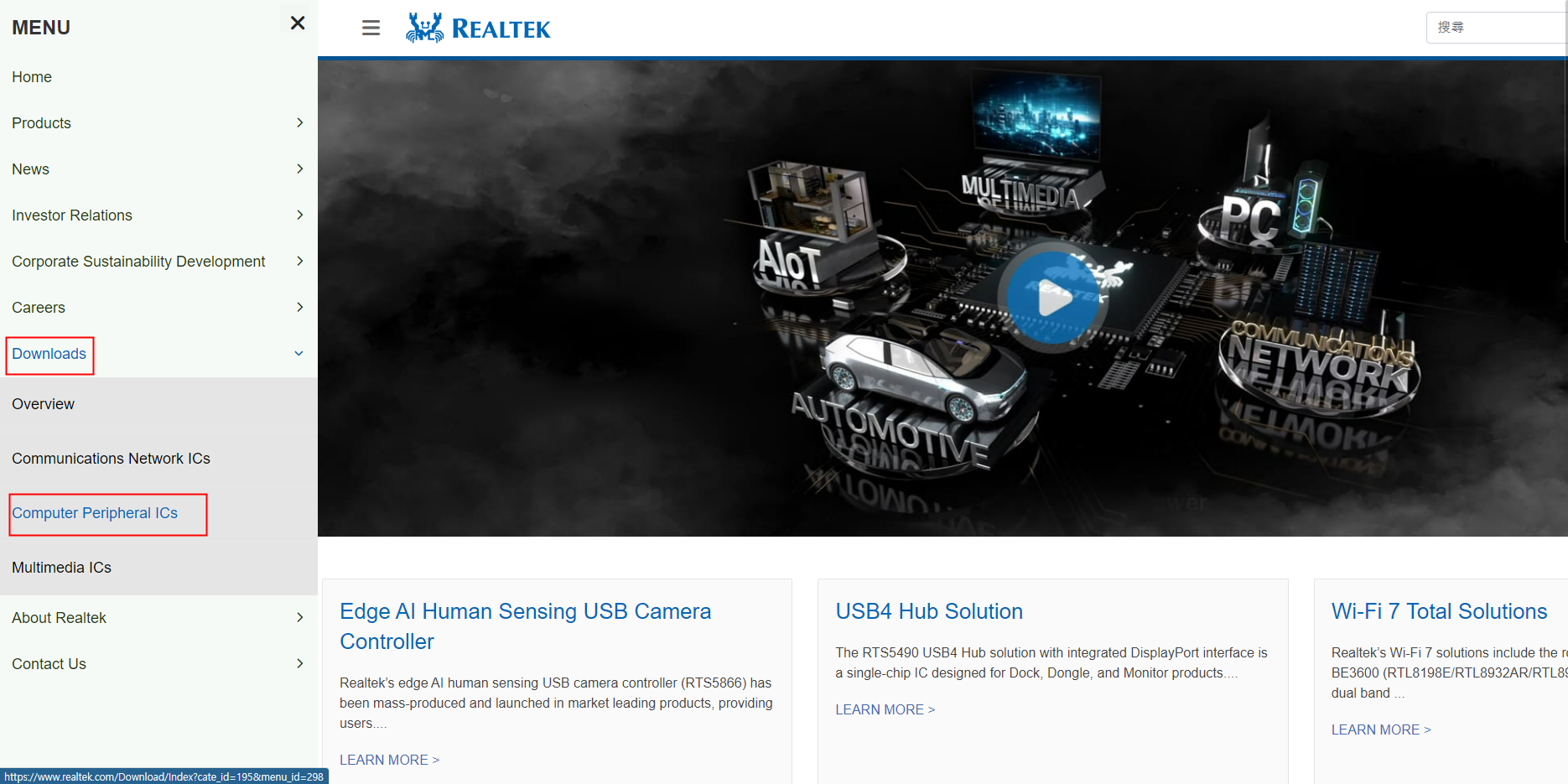Open Communications Network ICs downloads
Viewport: 1568px width, 784px height.
point(111,459)
